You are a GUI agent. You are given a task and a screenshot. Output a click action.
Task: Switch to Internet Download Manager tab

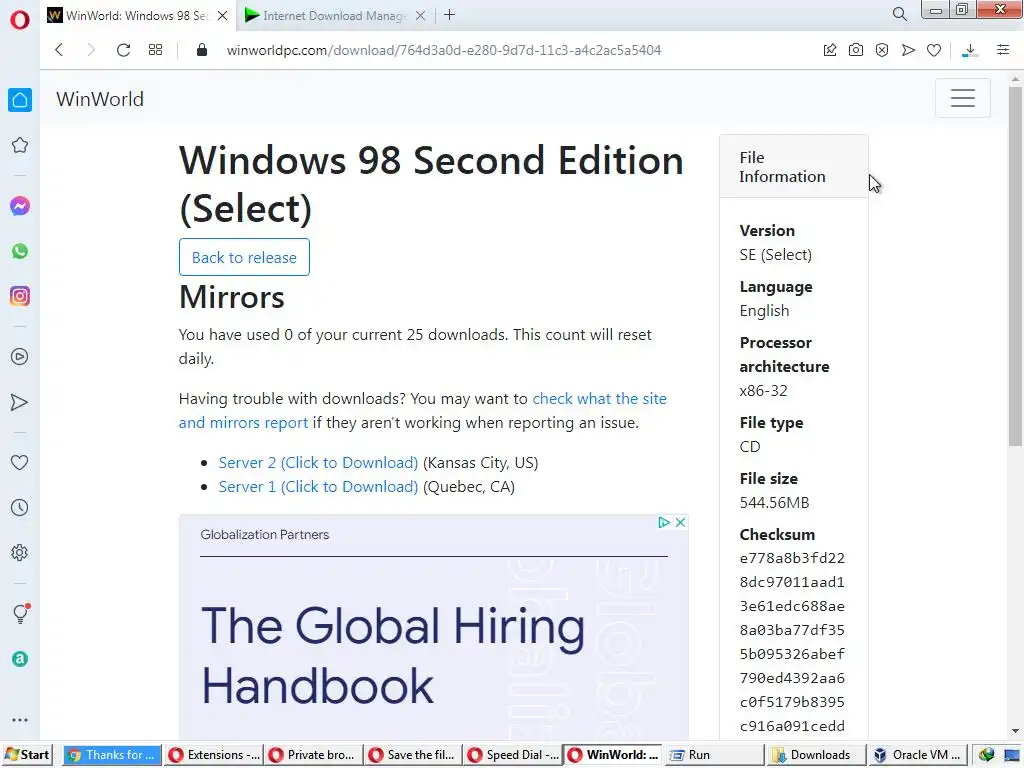point(334,15)
